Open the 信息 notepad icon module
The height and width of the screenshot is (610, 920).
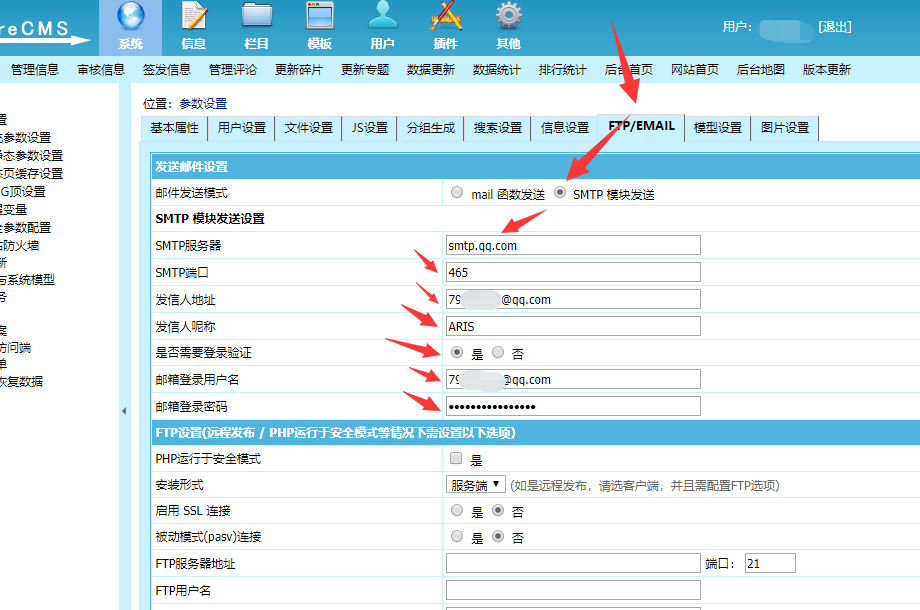(x=194, y=26)
